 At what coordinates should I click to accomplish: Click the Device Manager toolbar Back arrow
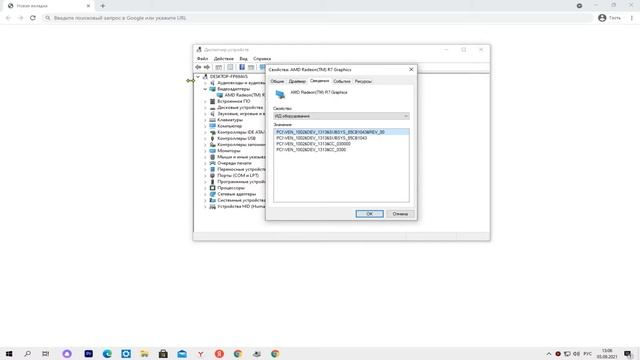[x=198, y=67]
